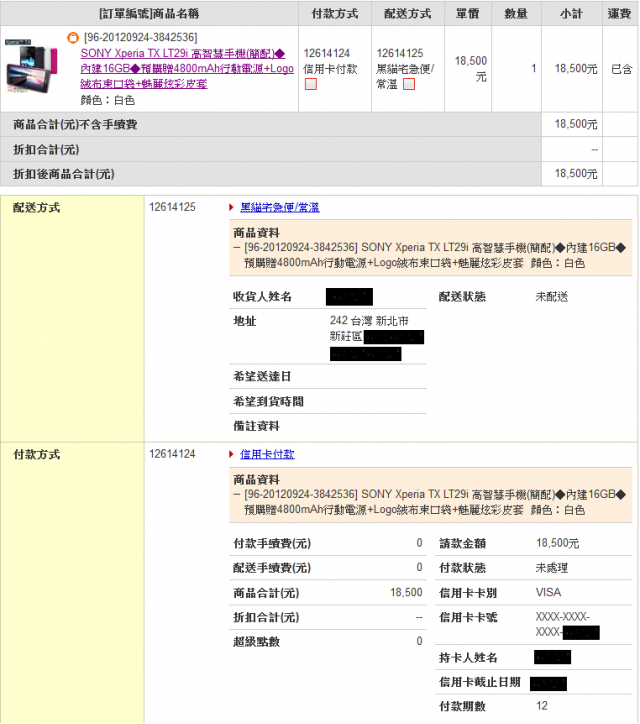Screen dimensions: 640x724
Task: Click the 希望到貨時間 label
Action: pyautogui.click(x=268, y=401)
